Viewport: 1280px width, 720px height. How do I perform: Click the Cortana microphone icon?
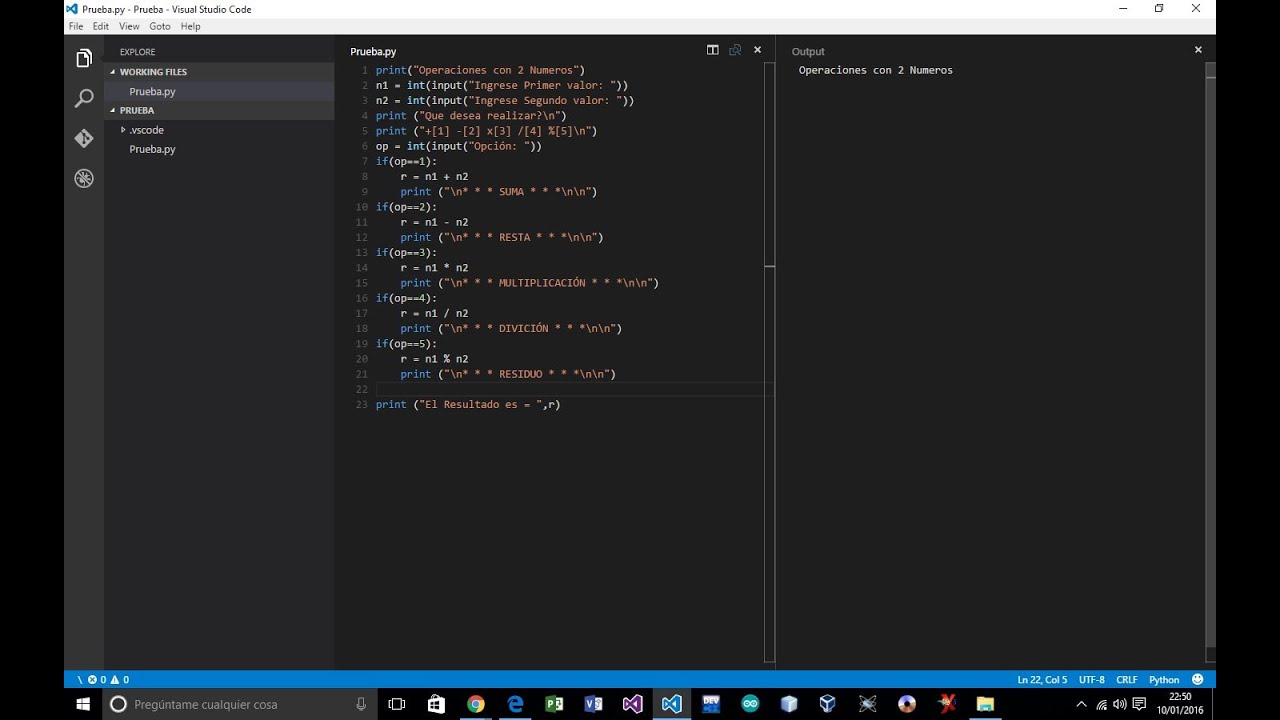(361, 704)
